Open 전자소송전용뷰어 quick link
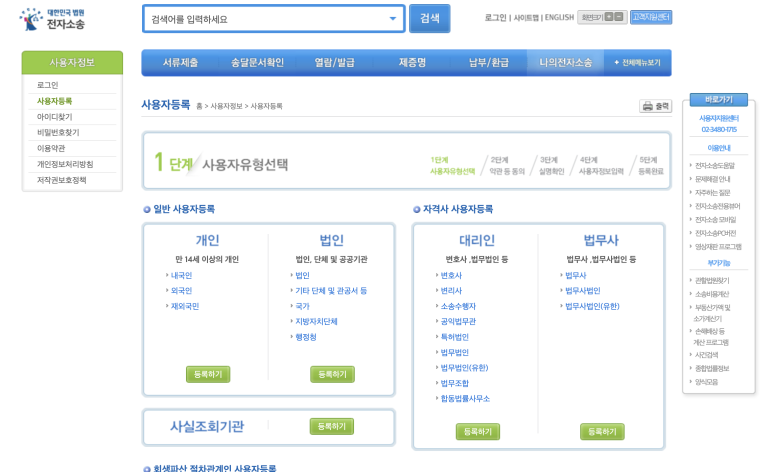 coord(717,206)
